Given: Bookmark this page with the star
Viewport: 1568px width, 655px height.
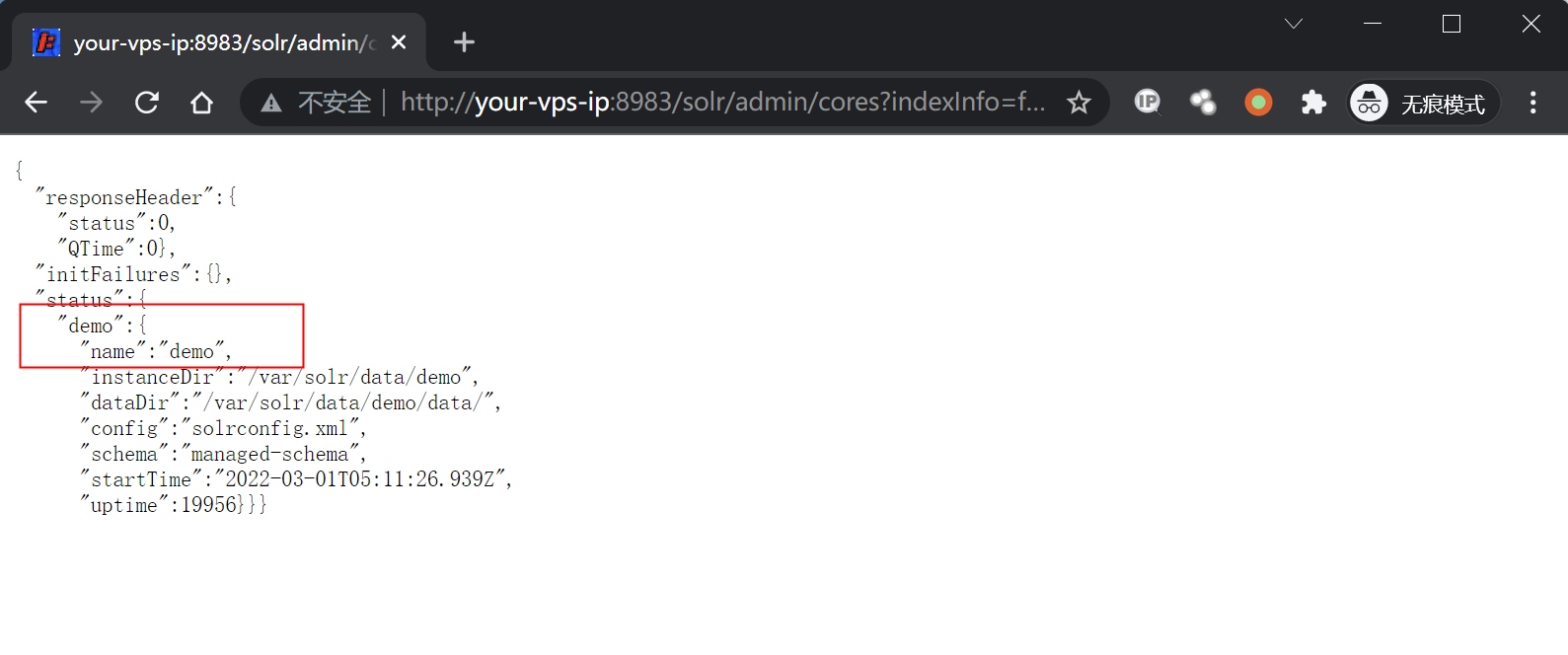Looking at the screenshot, I should (x=1079, y=103).
